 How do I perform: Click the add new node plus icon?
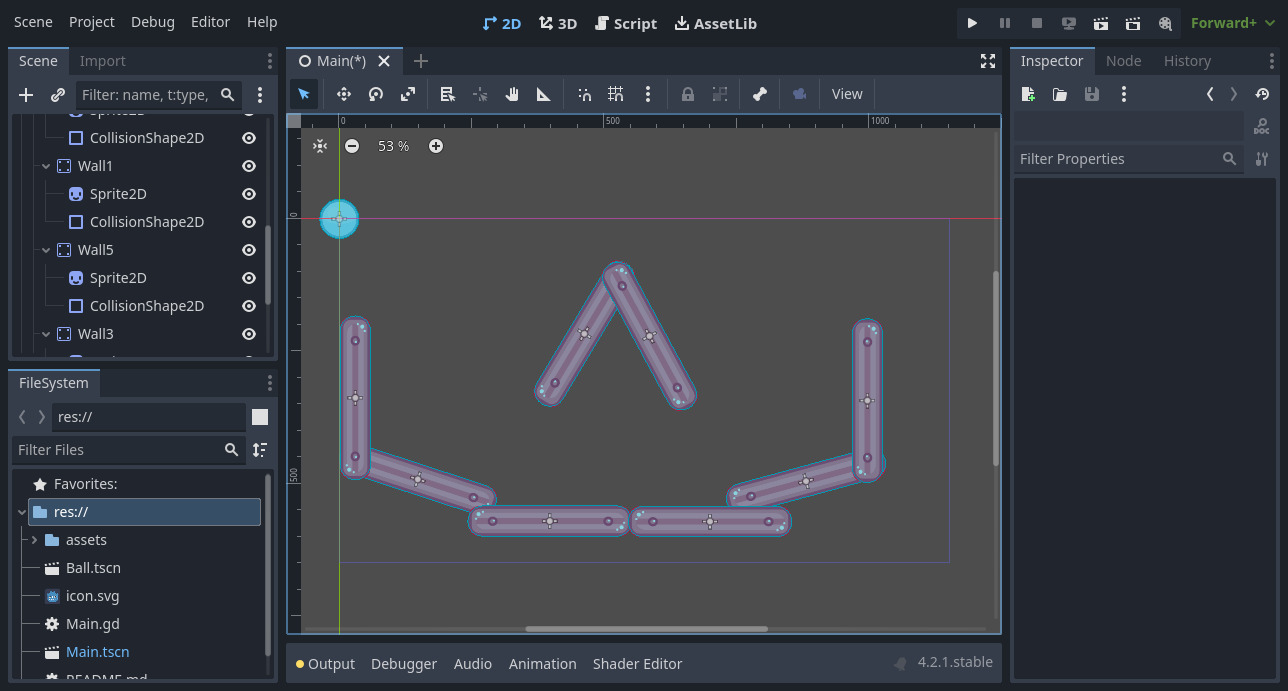click(x=26, y=95)
